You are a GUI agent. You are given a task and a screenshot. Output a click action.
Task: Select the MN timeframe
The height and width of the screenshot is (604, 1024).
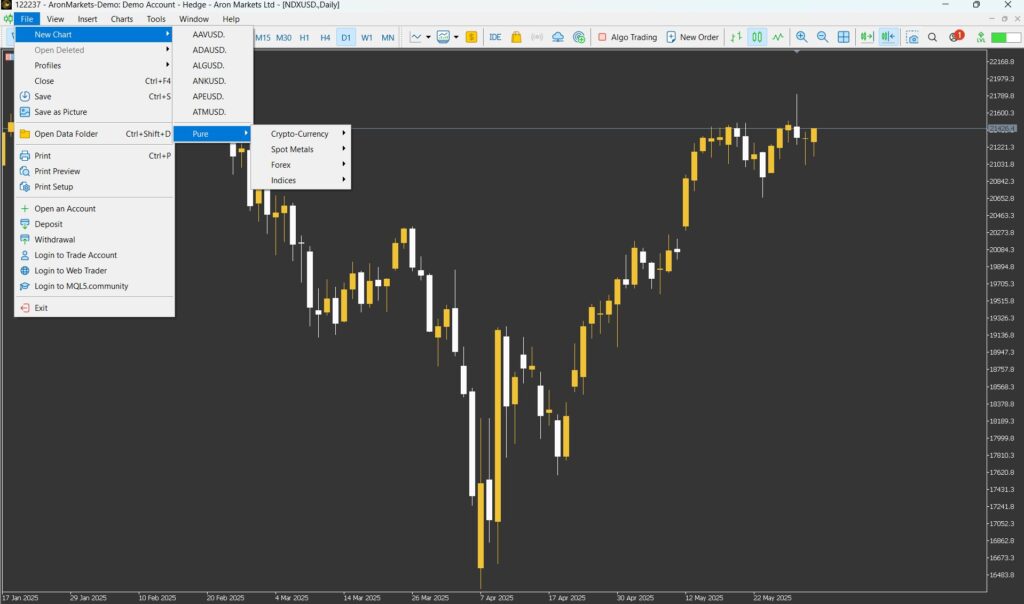pyautogui.click(x=388, y=38)
